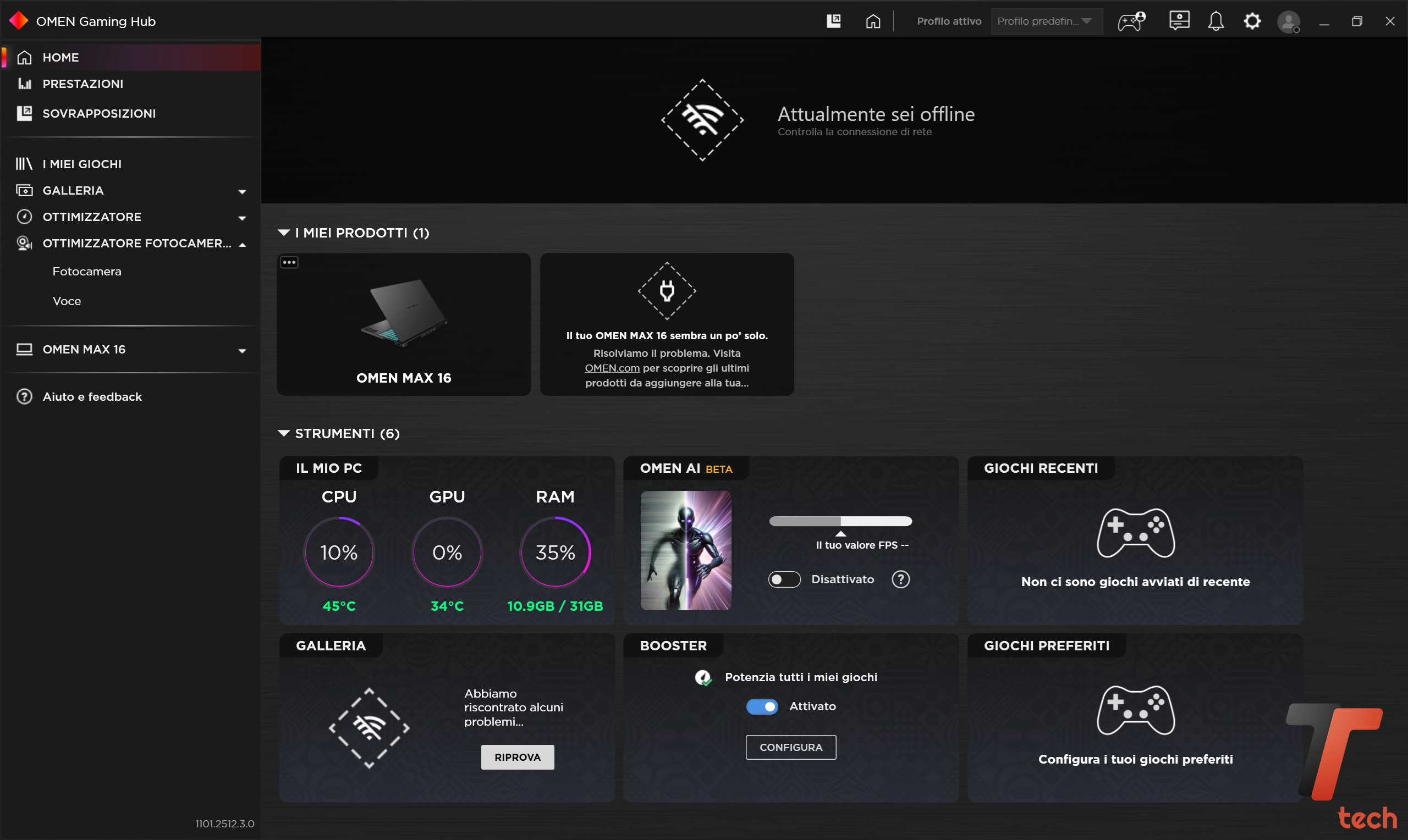Open Sovrapposizioni from the sidebar
This screenshot has width=1408, height=840.
coord(99,113)
